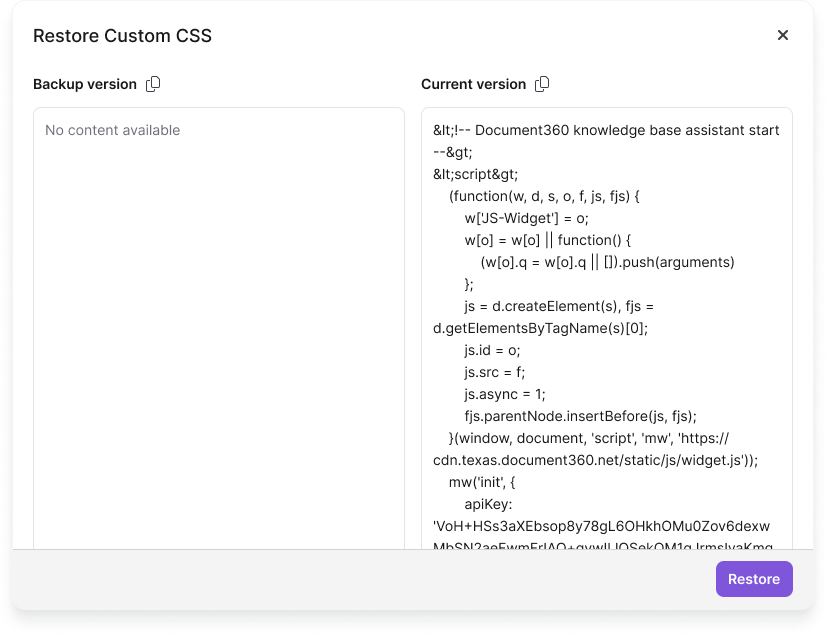The height and width of the screenshot is (634, 826).
Task: Click the '(function(w, d, s, o, f, js, fjs) {' line
Action: pyautogui.click(x=544, y=196)
